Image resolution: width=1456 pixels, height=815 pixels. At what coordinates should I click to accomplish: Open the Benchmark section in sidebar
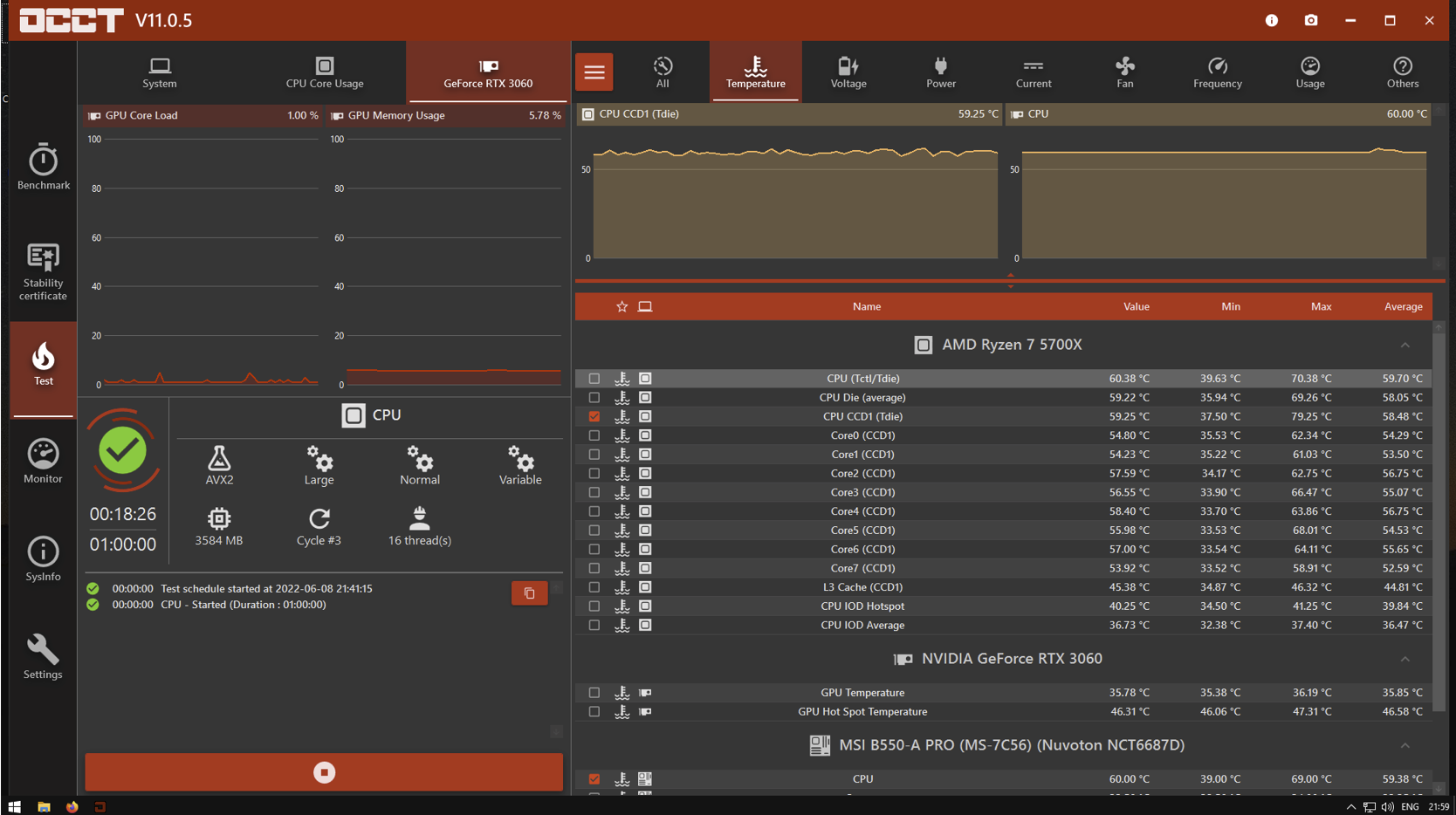coord(43,167)
